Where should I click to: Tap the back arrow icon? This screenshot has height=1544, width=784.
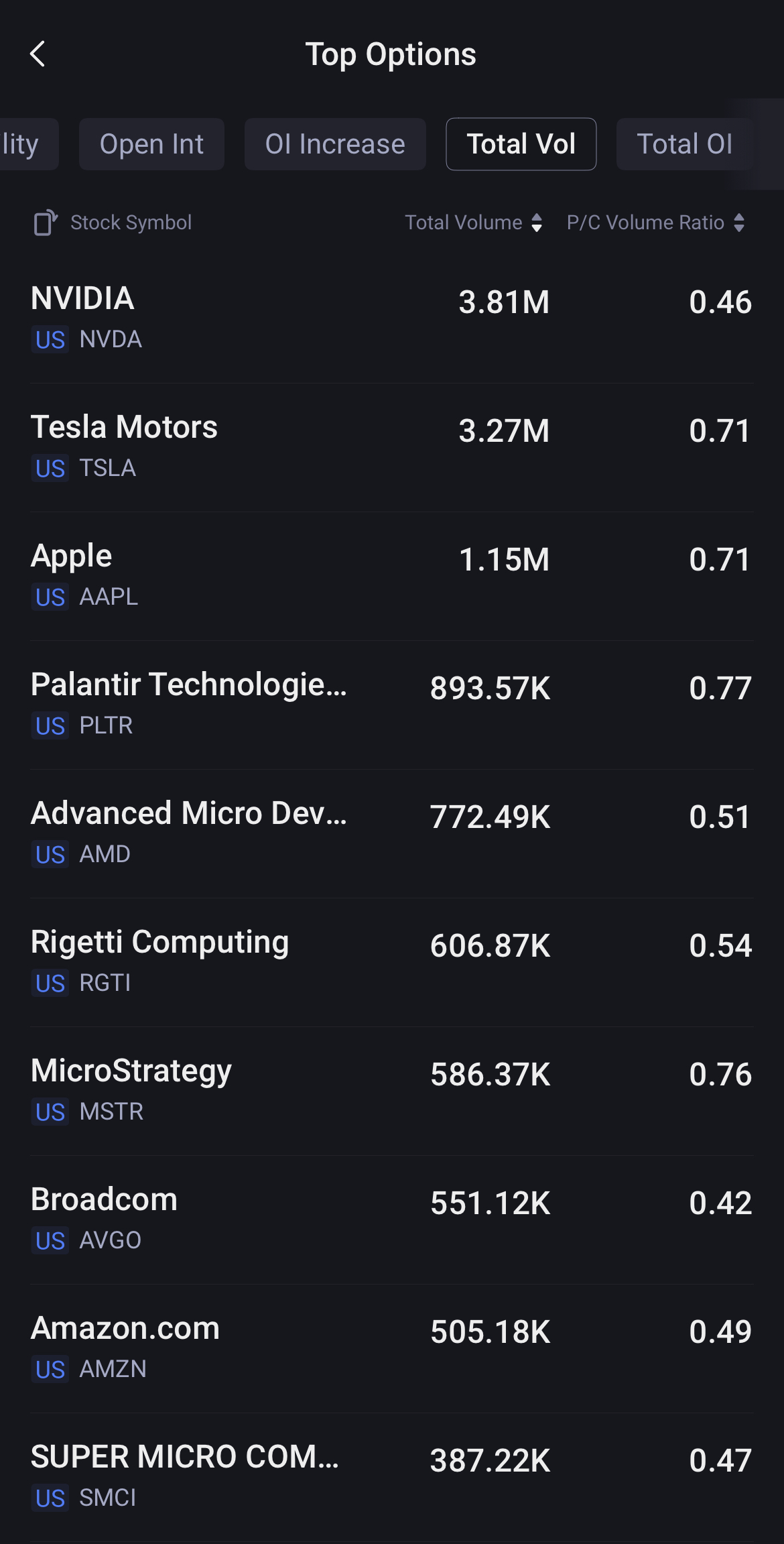tap(38, 54)
